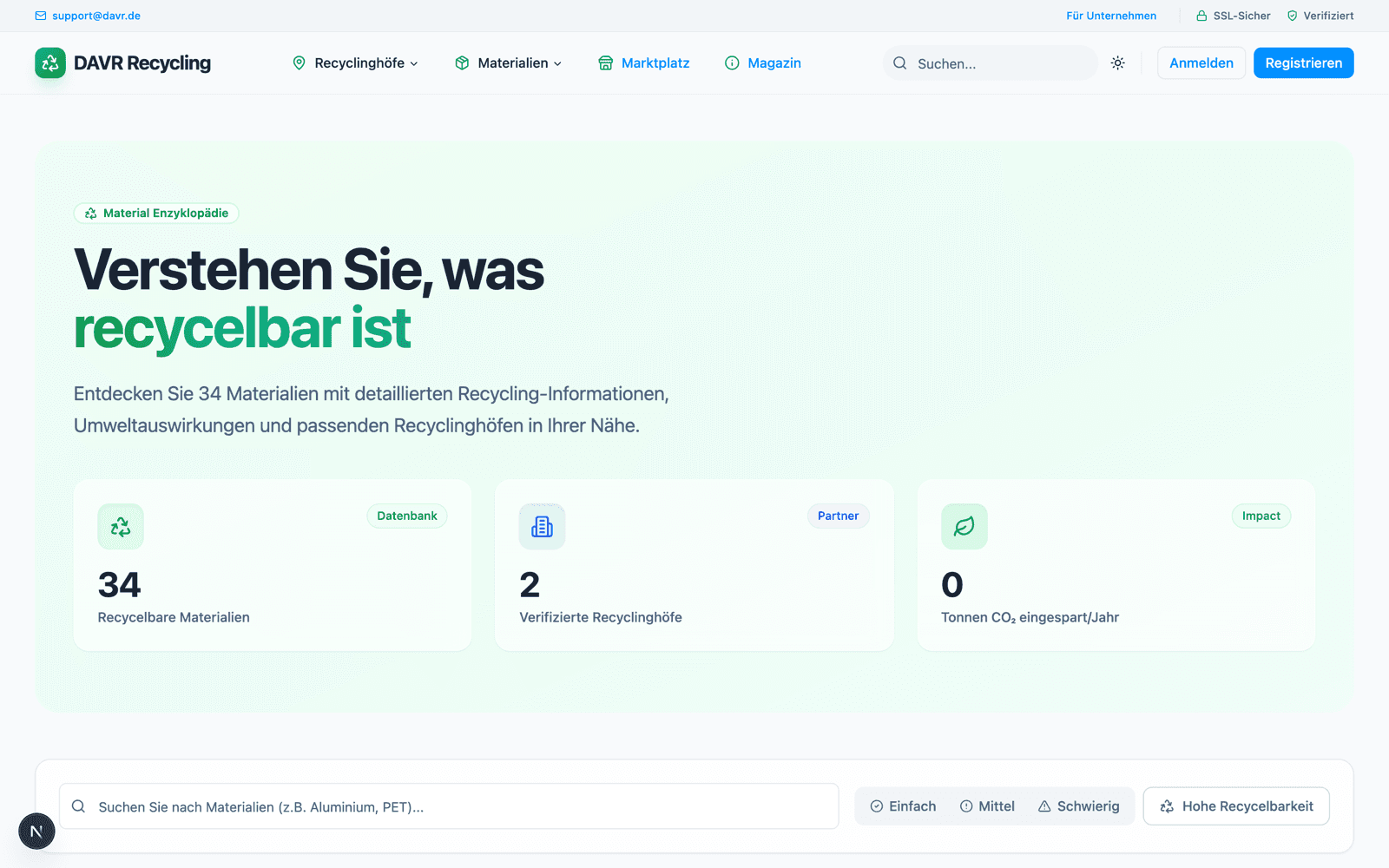Click the Next.js dev tools badge
This screenshot has width=1389, height=868.
36,832
